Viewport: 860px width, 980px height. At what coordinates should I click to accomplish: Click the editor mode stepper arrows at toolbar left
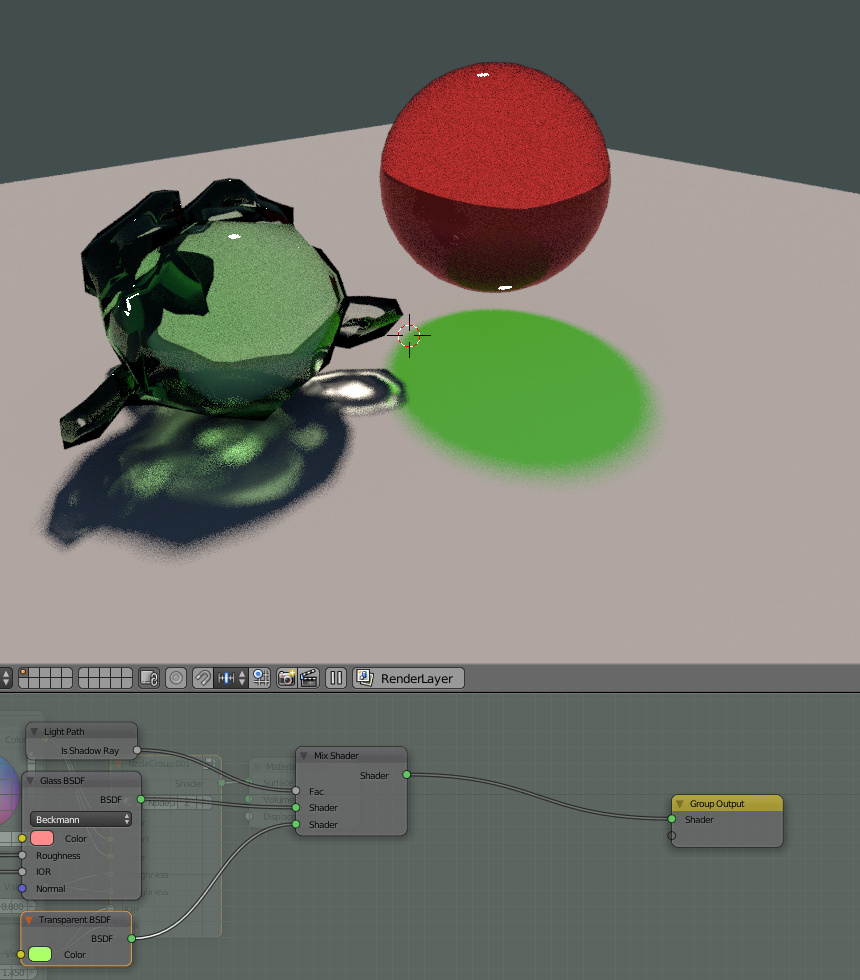coord(6,678)
